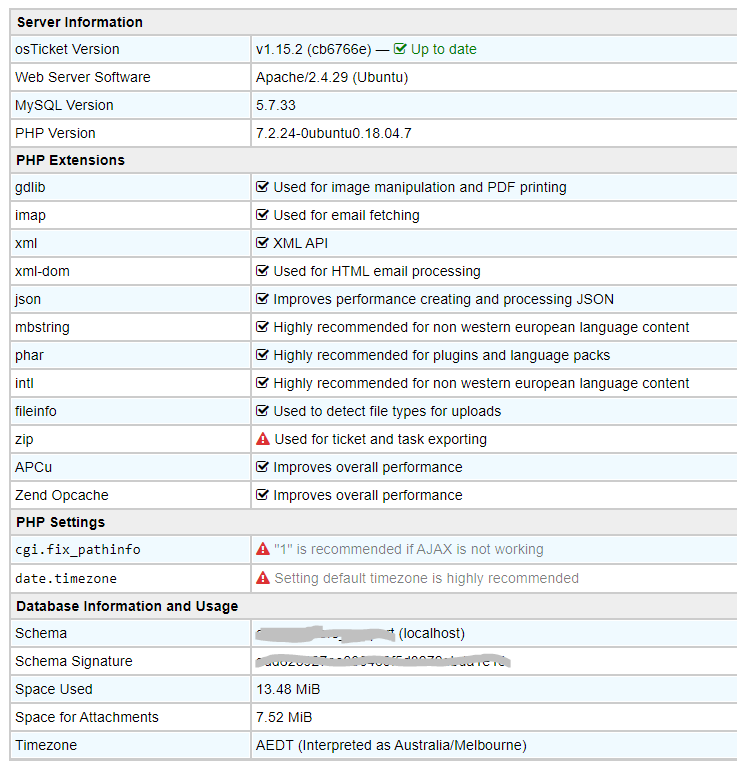This screenshot has height=771, width=737.
Task: Click the Timezone AEDT value
Action: 391,745
